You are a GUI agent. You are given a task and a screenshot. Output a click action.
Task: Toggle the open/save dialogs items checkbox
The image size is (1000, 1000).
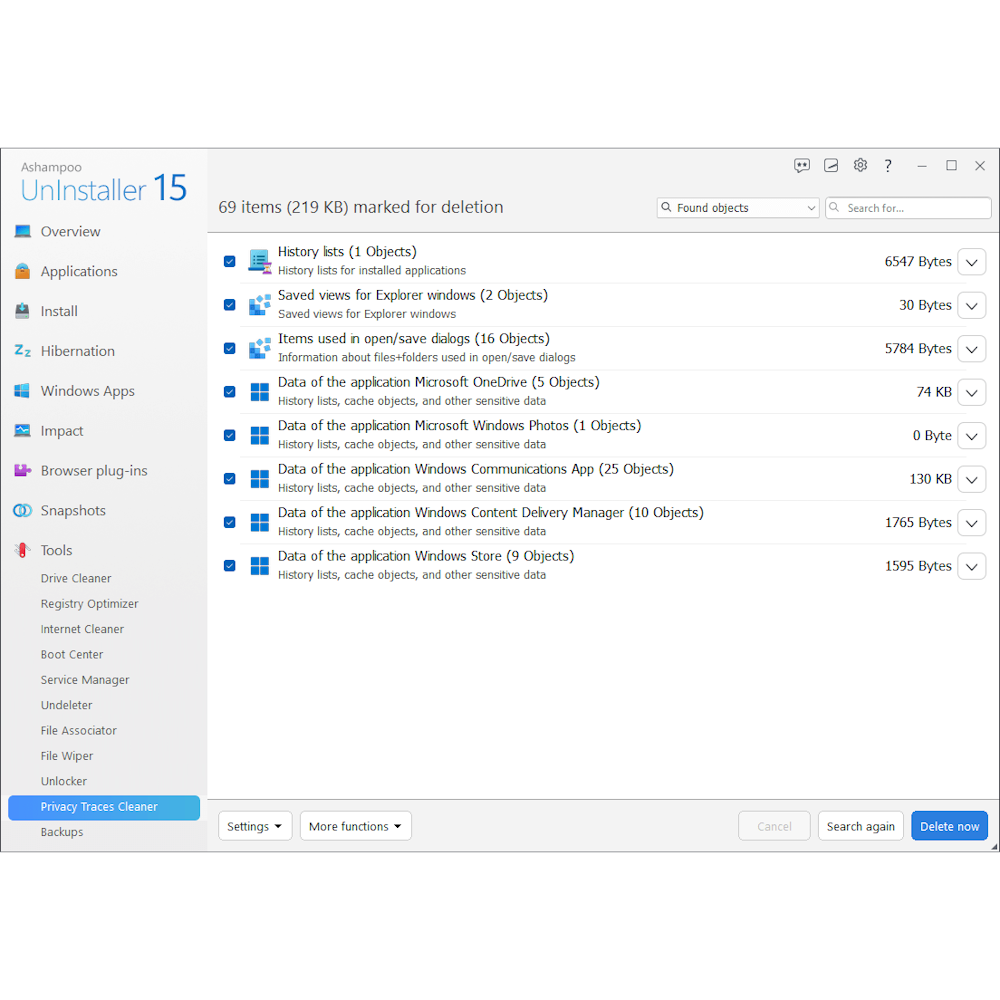point(230,348)
